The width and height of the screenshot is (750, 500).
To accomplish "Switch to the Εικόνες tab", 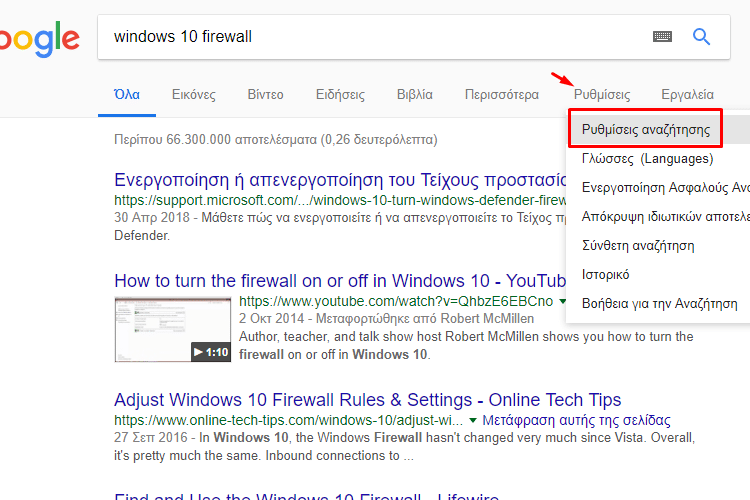I will 194,94.
